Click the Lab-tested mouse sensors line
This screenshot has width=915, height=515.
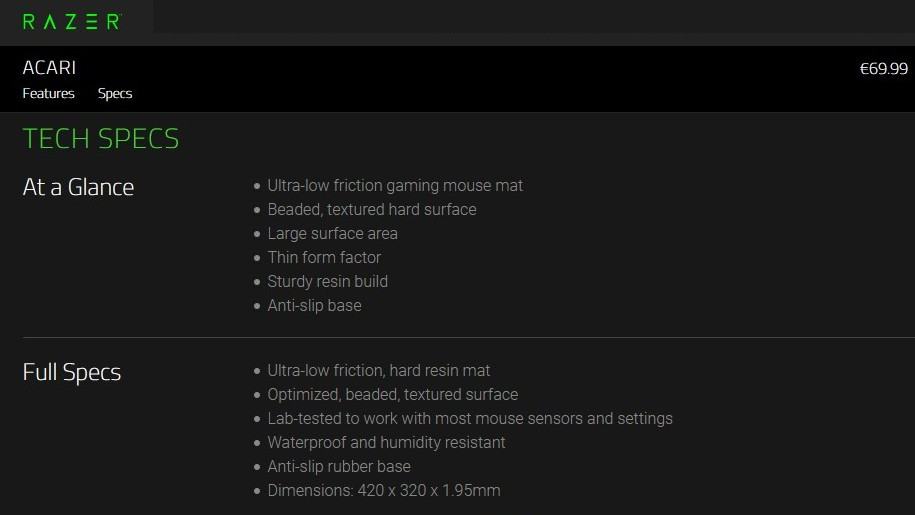click(469, 419)
